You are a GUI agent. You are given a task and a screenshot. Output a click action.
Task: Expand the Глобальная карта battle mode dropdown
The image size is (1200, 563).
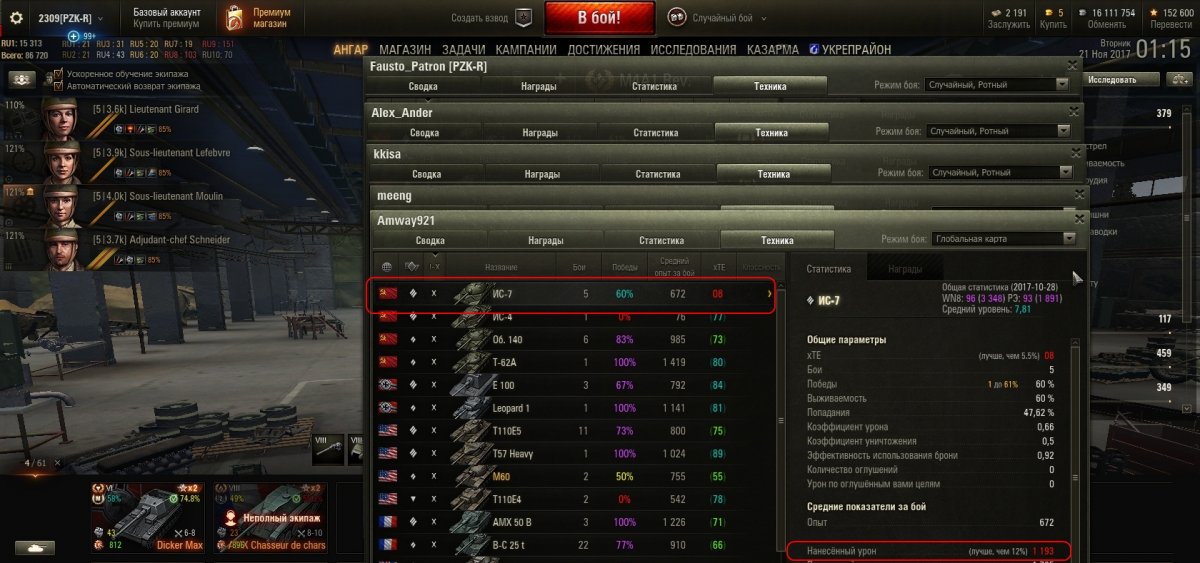1003,239
